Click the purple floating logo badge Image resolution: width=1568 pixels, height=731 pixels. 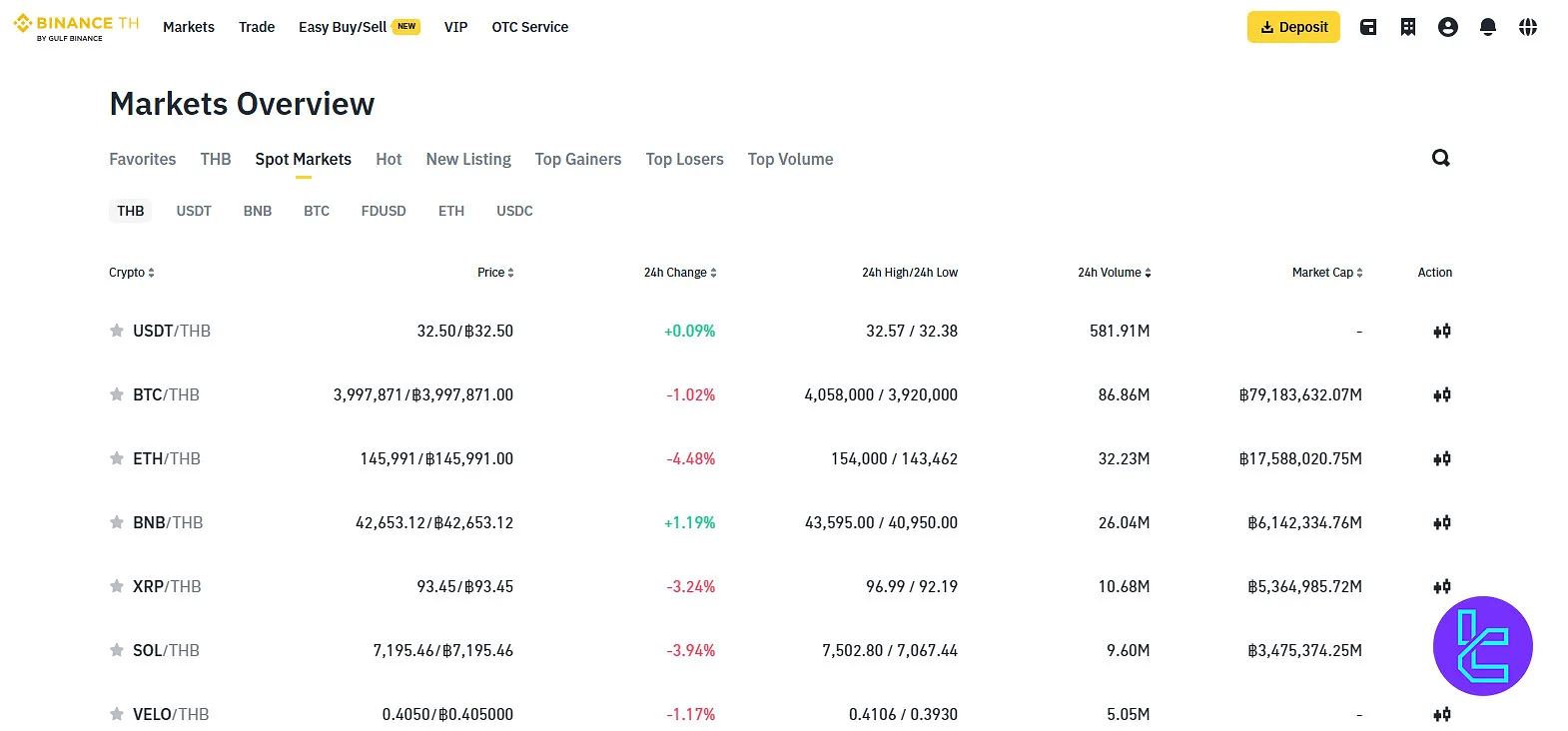point(1482,646)
